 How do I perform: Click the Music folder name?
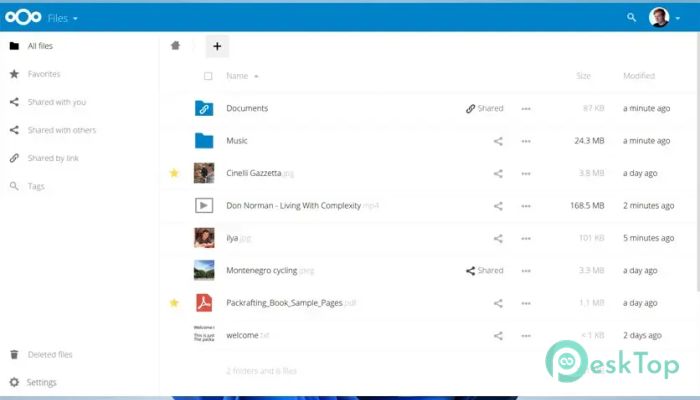(237, 141)
